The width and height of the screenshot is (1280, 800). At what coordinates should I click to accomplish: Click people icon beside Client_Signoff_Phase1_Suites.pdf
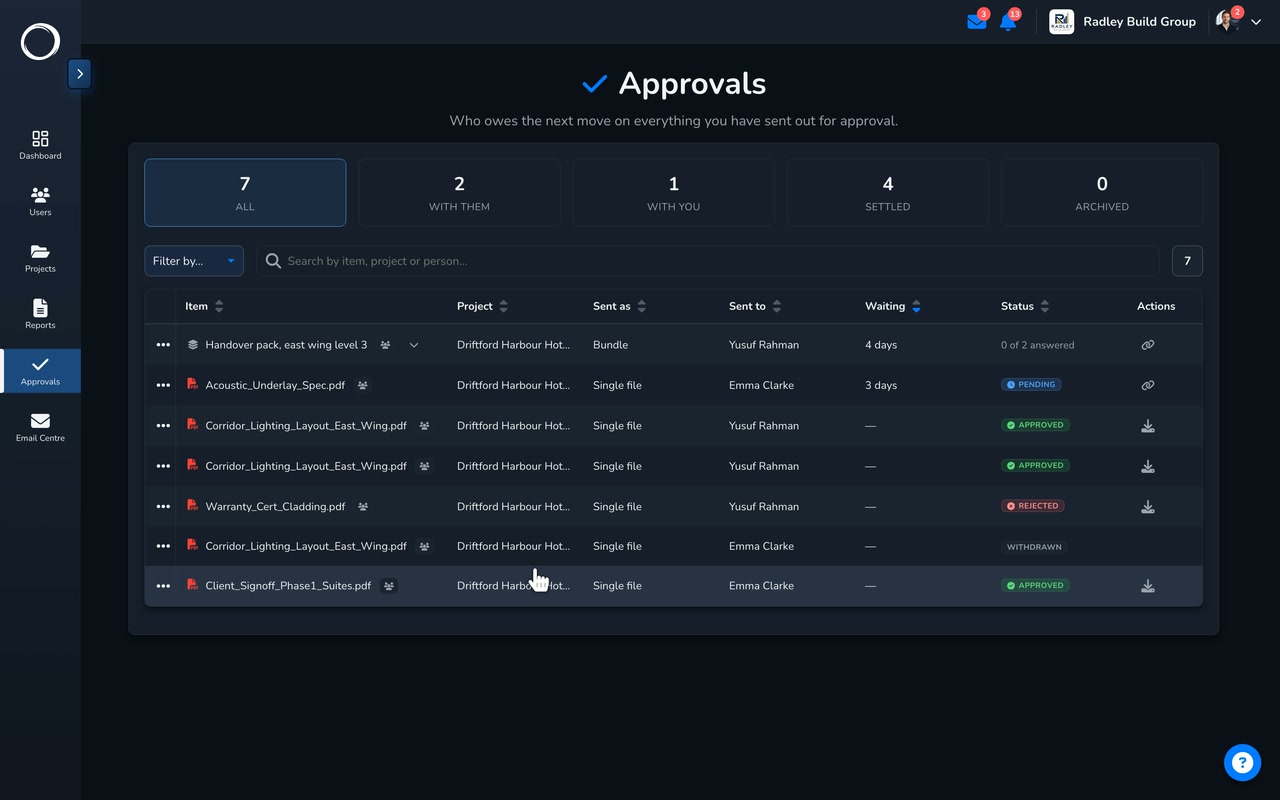pyautogui.click(x=389, y=586)
